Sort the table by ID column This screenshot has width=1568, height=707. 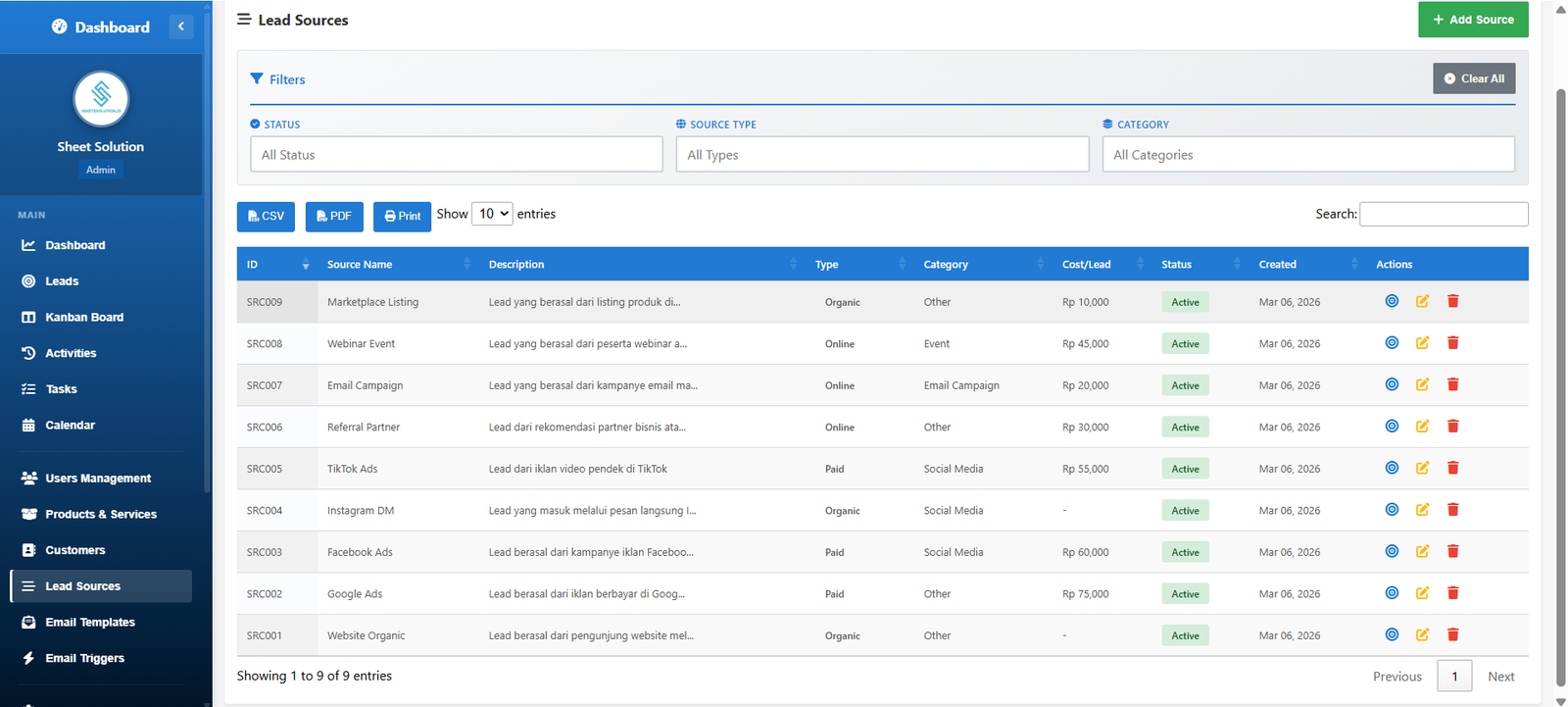(277, 264)
